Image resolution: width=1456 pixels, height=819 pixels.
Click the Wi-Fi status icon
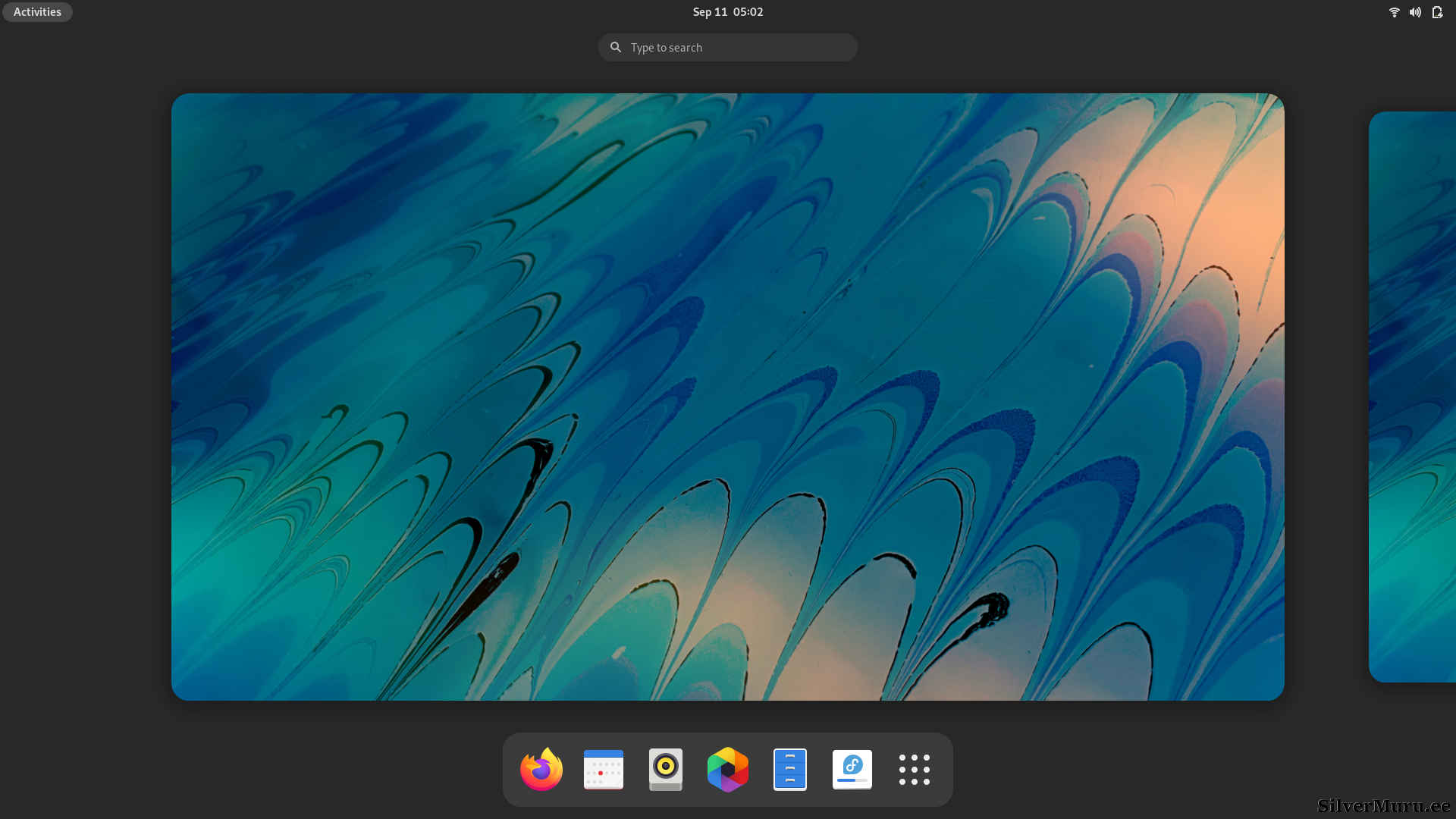click(x=1394, y=12)
